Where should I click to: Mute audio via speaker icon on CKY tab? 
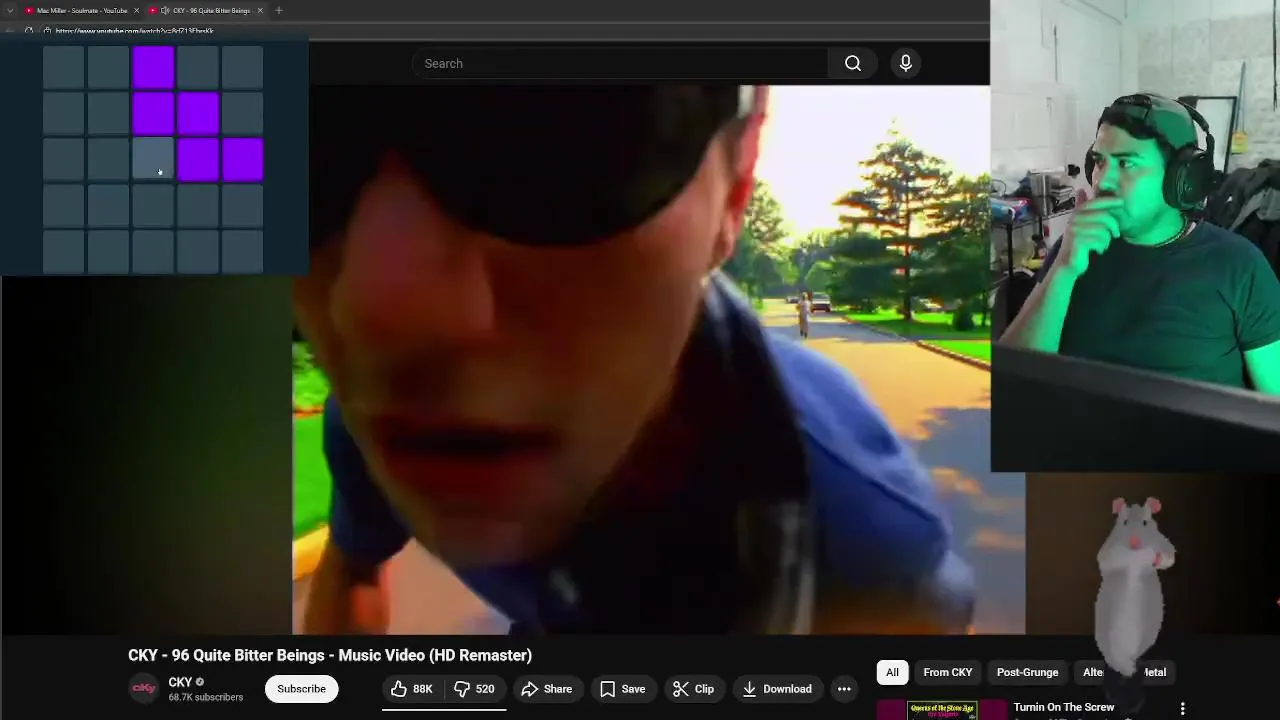165,10
